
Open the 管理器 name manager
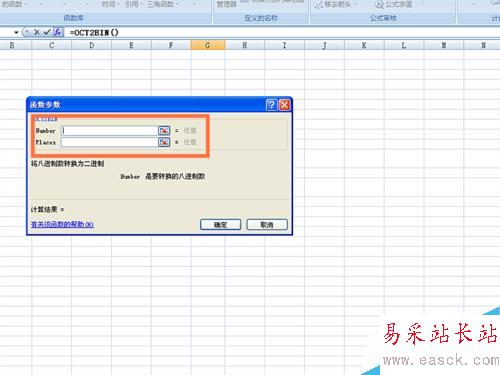[x=227, y=4]
